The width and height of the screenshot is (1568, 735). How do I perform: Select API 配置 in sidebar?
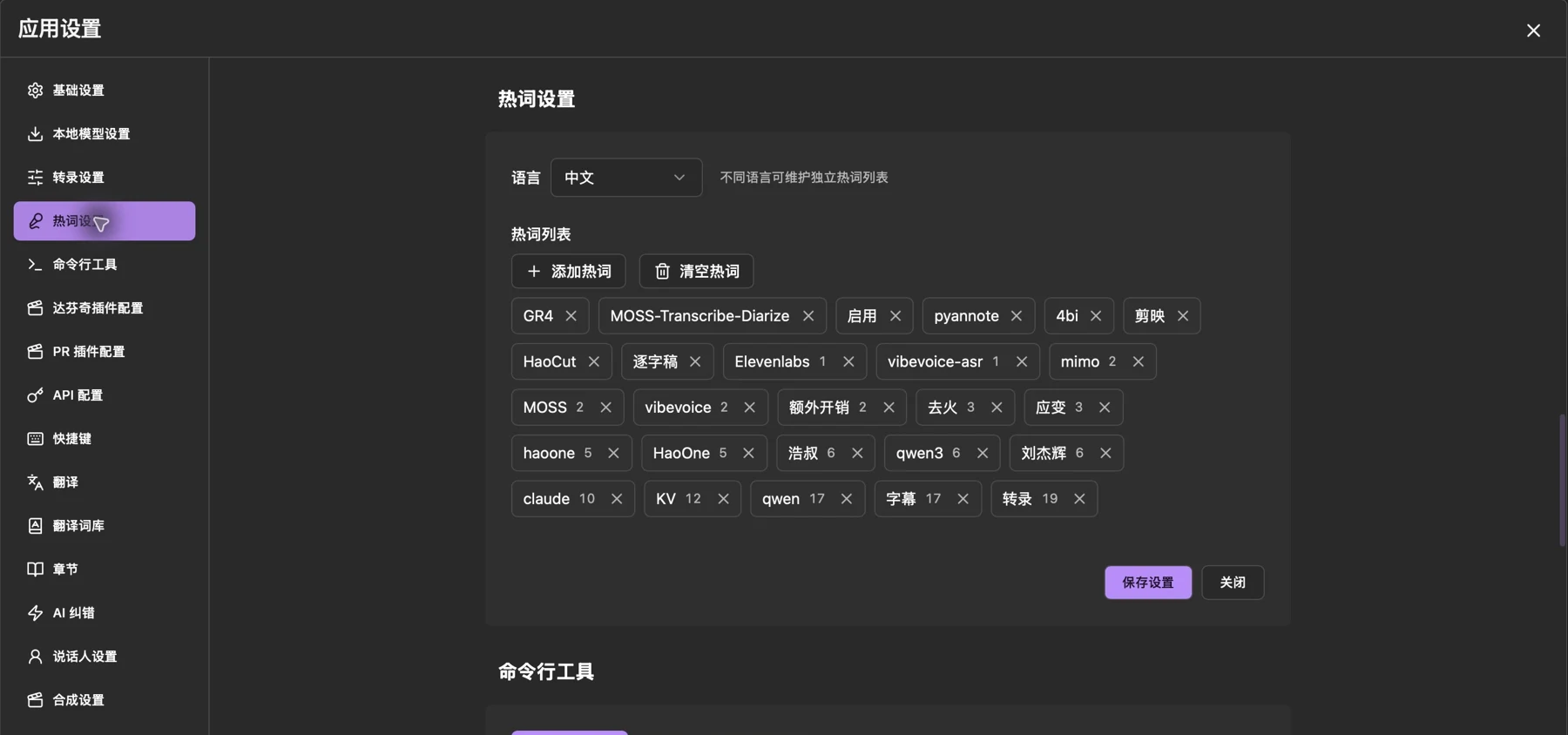105,395
